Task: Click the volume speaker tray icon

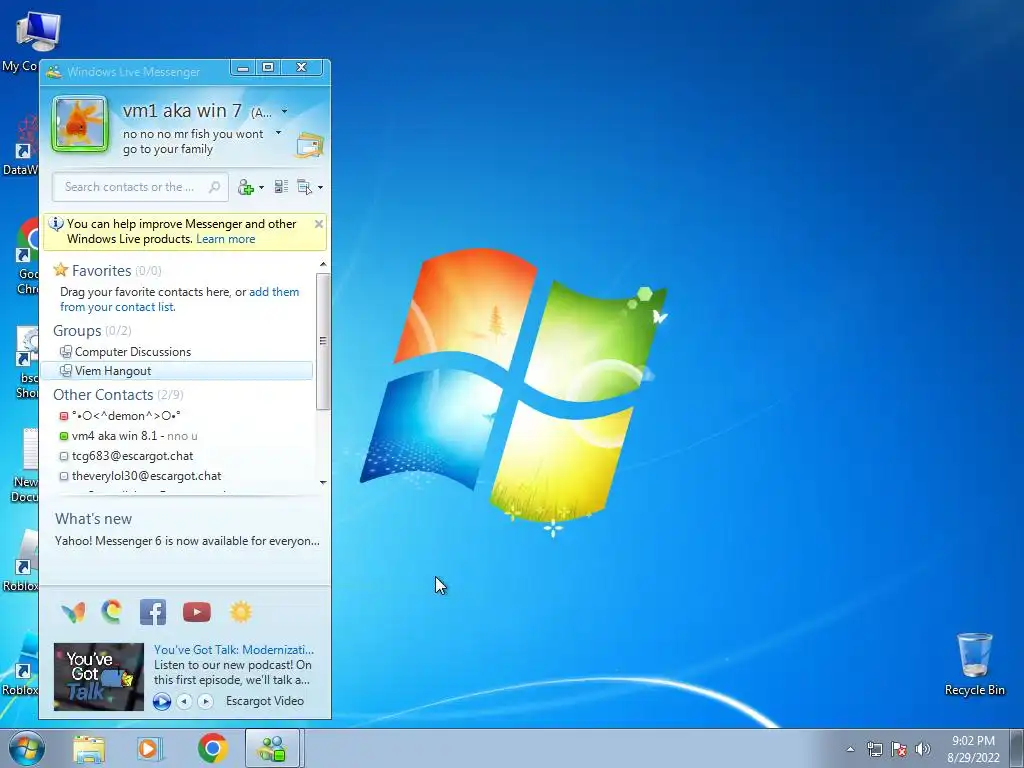Action: [x=923, y=749]
